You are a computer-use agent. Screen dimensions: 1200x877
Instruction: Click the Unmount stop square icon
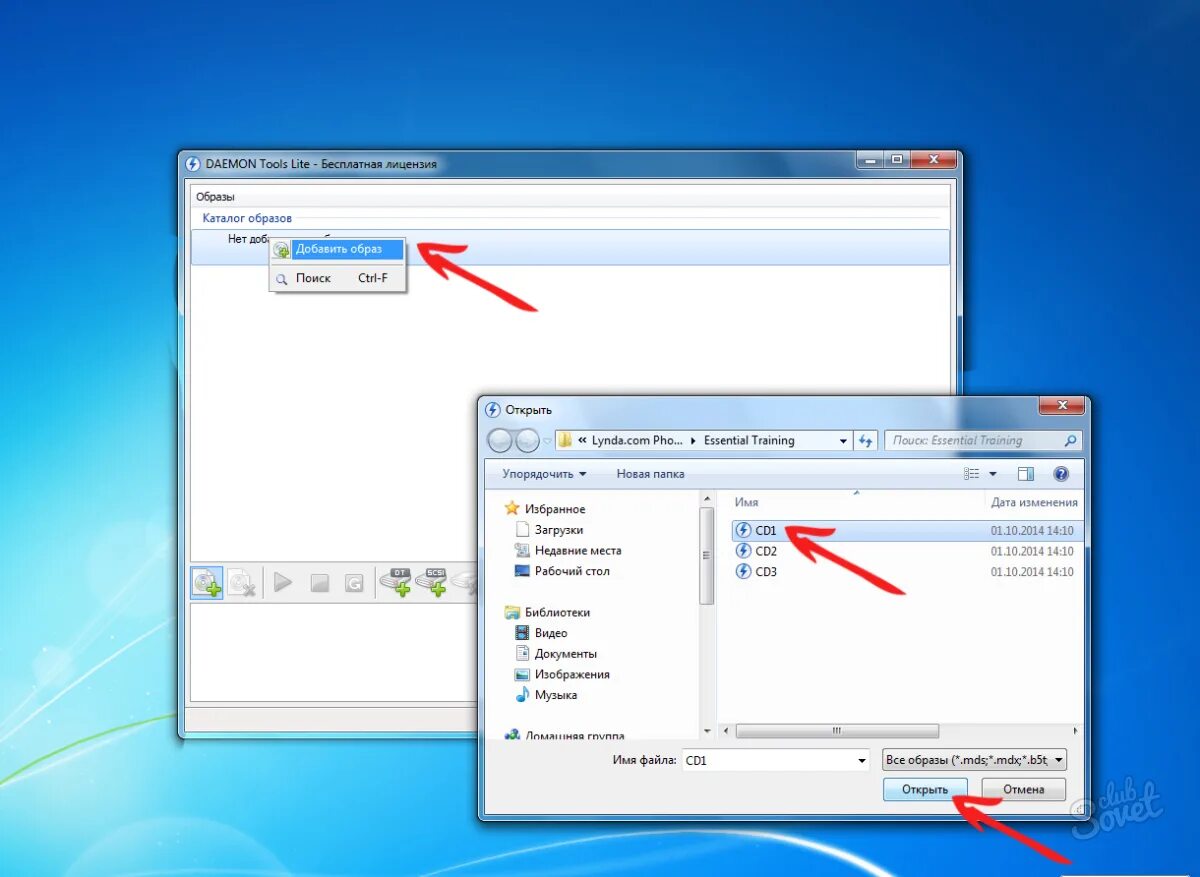pyautogui.click(x=319, y=583)
